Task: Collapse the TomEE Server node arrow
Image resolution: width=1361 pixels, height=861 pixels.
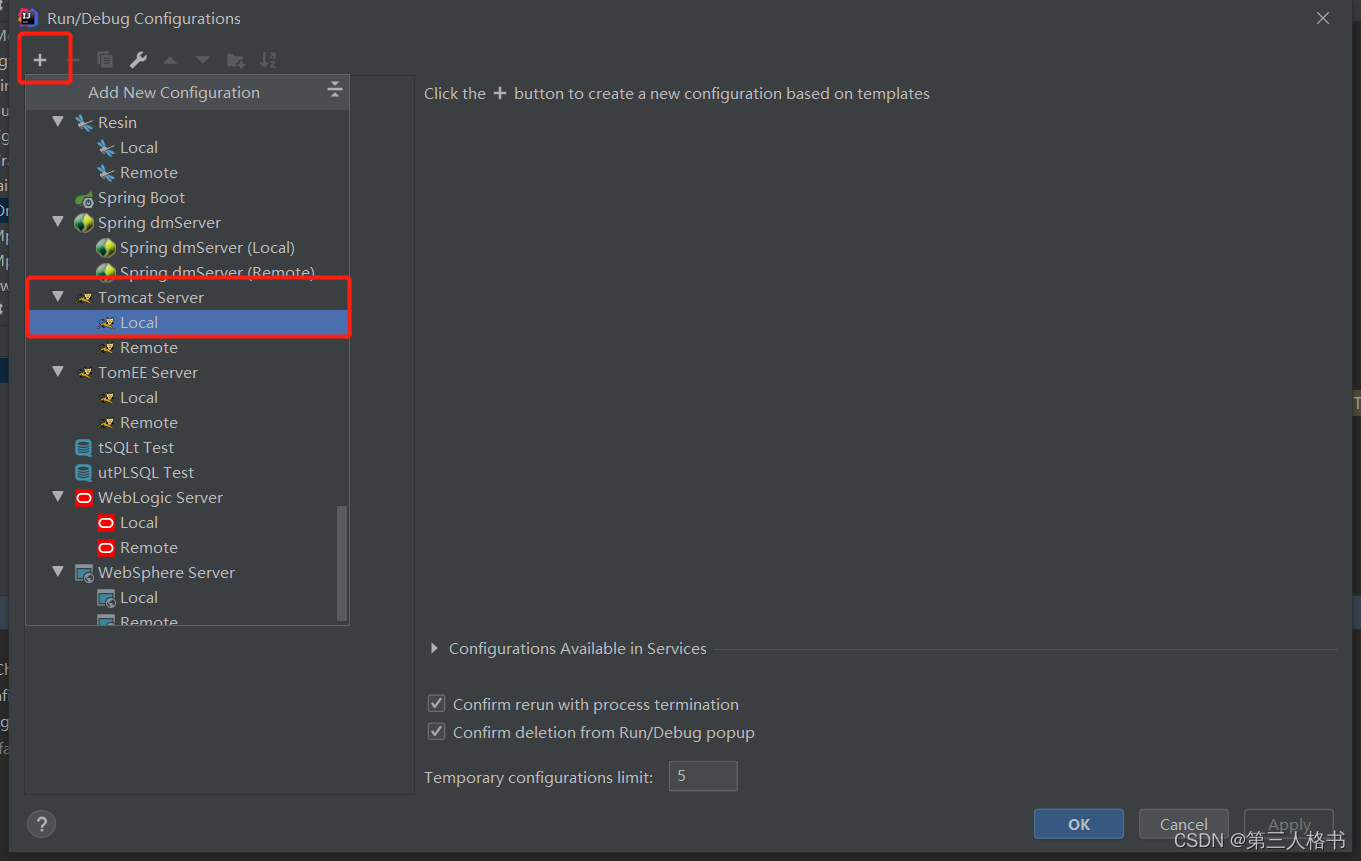Action: [58, 372]
